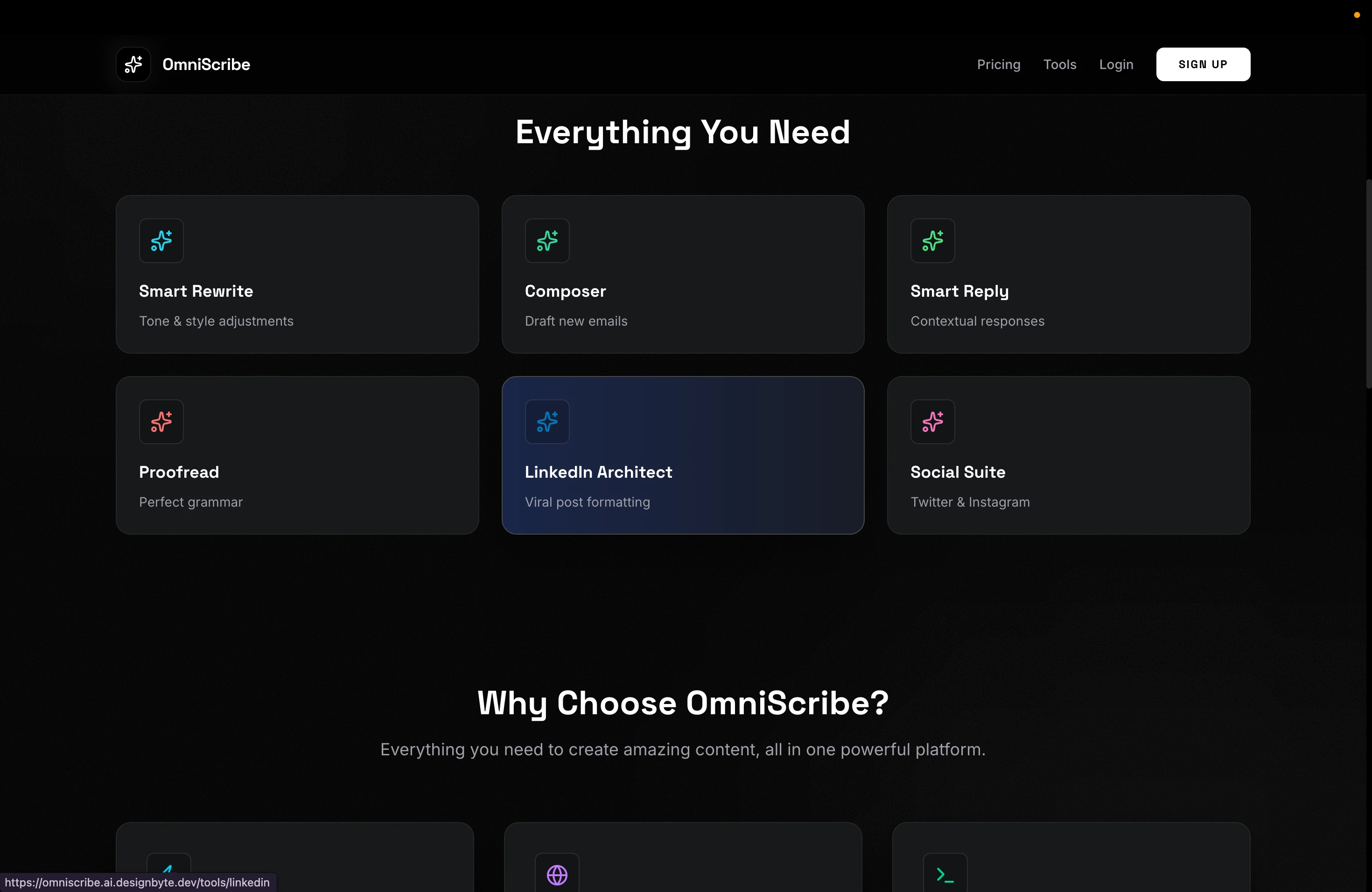Click the Composer sparkle icon
This screenshot has width=1372, height=892.
pyautogui.click(x=546, y=241)
